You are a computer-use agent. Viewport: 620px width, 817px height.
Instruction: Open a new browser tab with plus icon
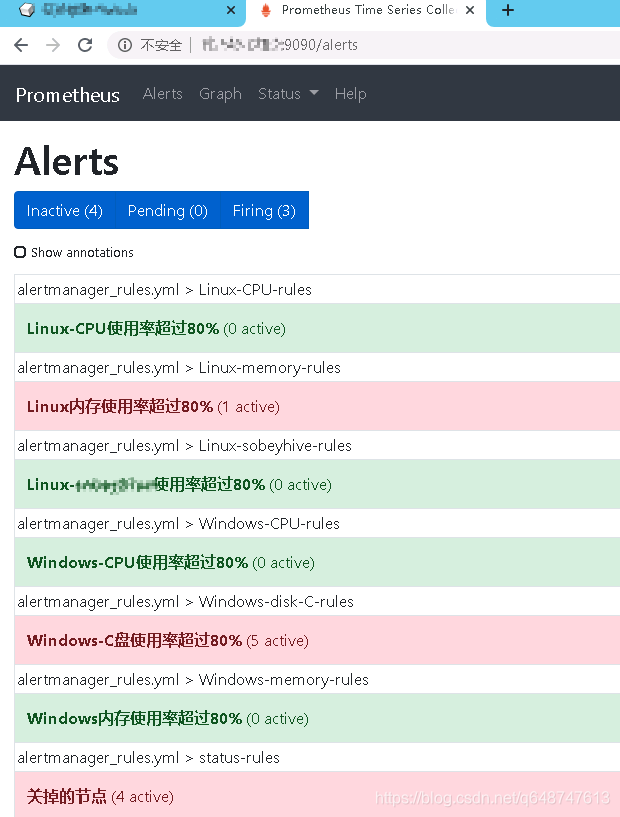point(507,10)
